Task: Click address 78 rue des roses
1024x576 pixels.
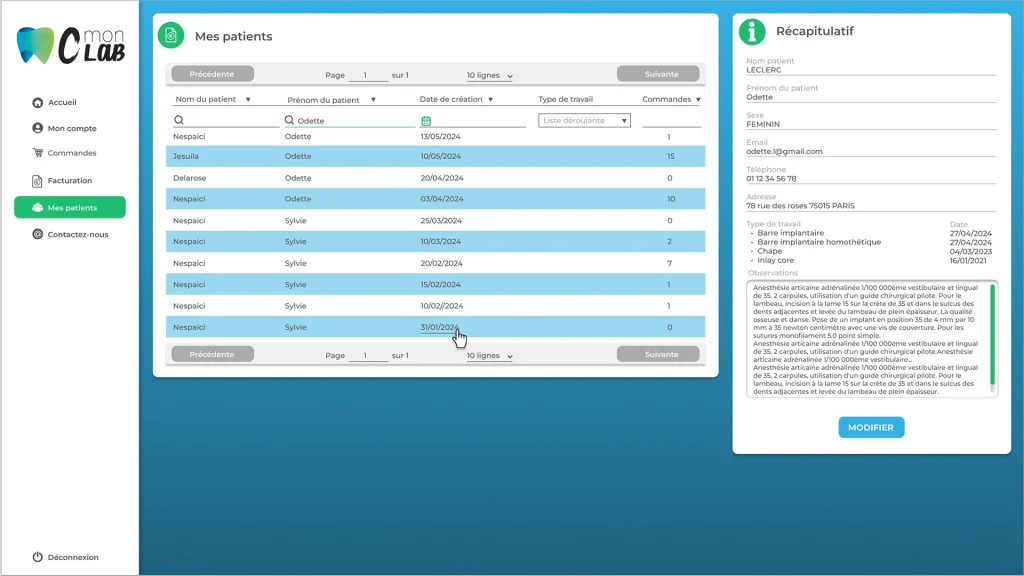Action: tap(800, 206)
